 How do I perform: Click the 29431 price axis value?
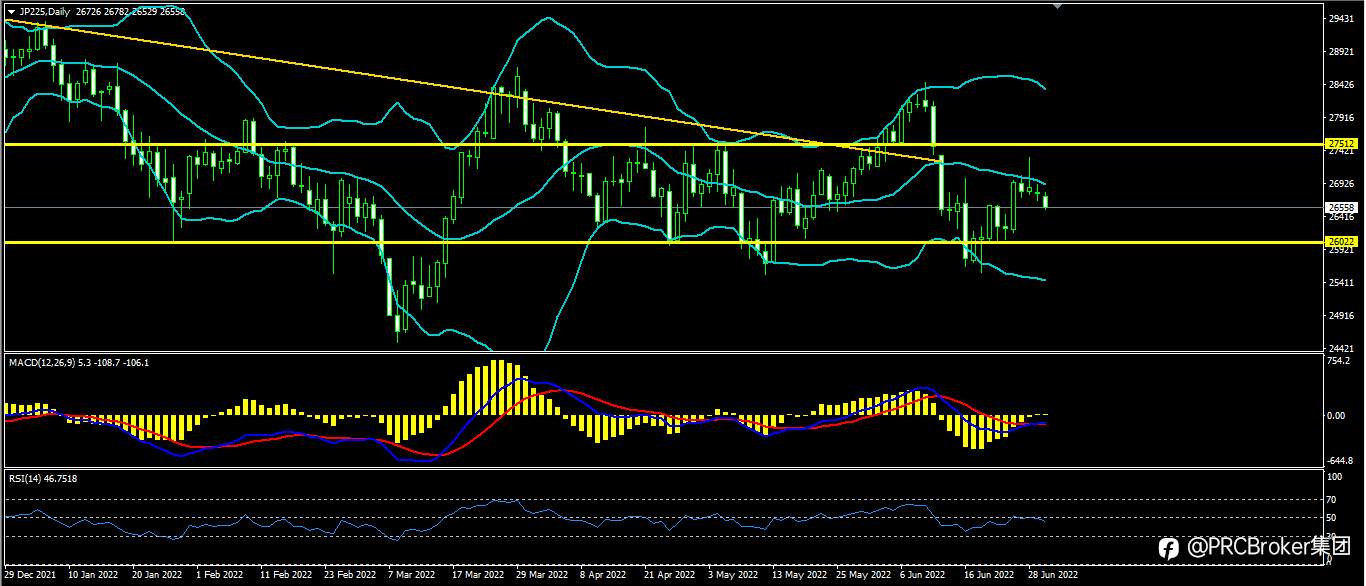[1341, 18]
